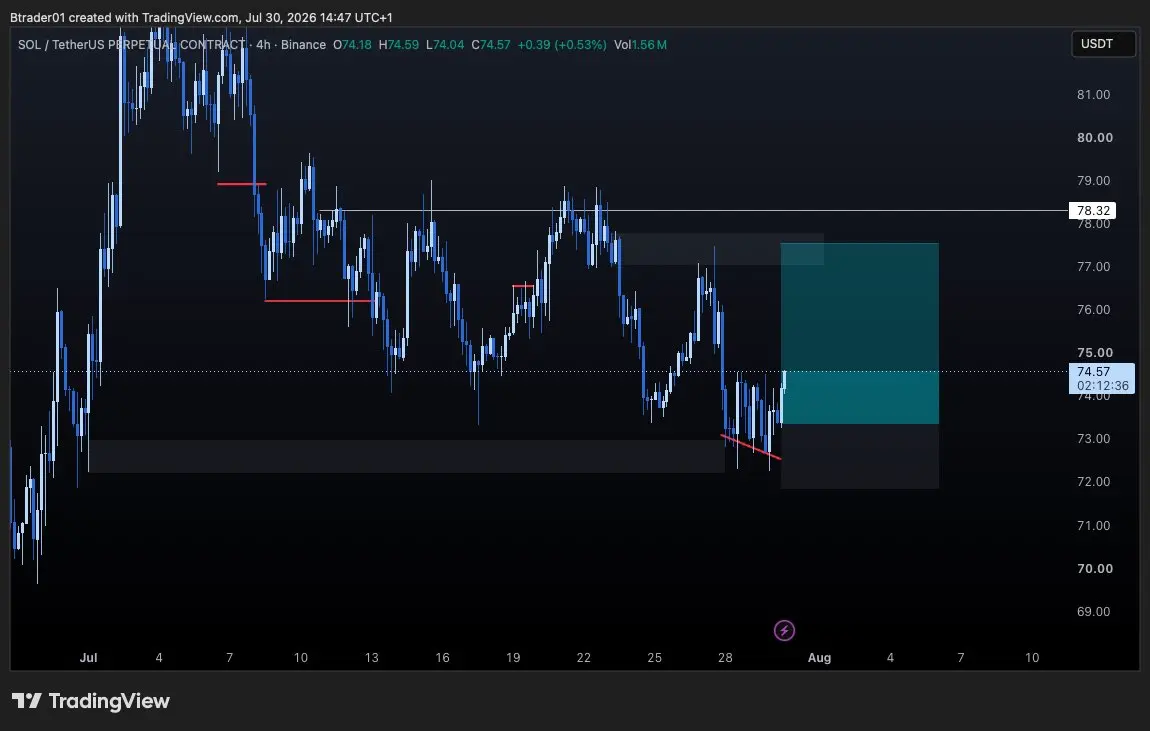Click the 22 date label on time axis
Viewport: 1150px width, 731px height.
coord(584,658)
